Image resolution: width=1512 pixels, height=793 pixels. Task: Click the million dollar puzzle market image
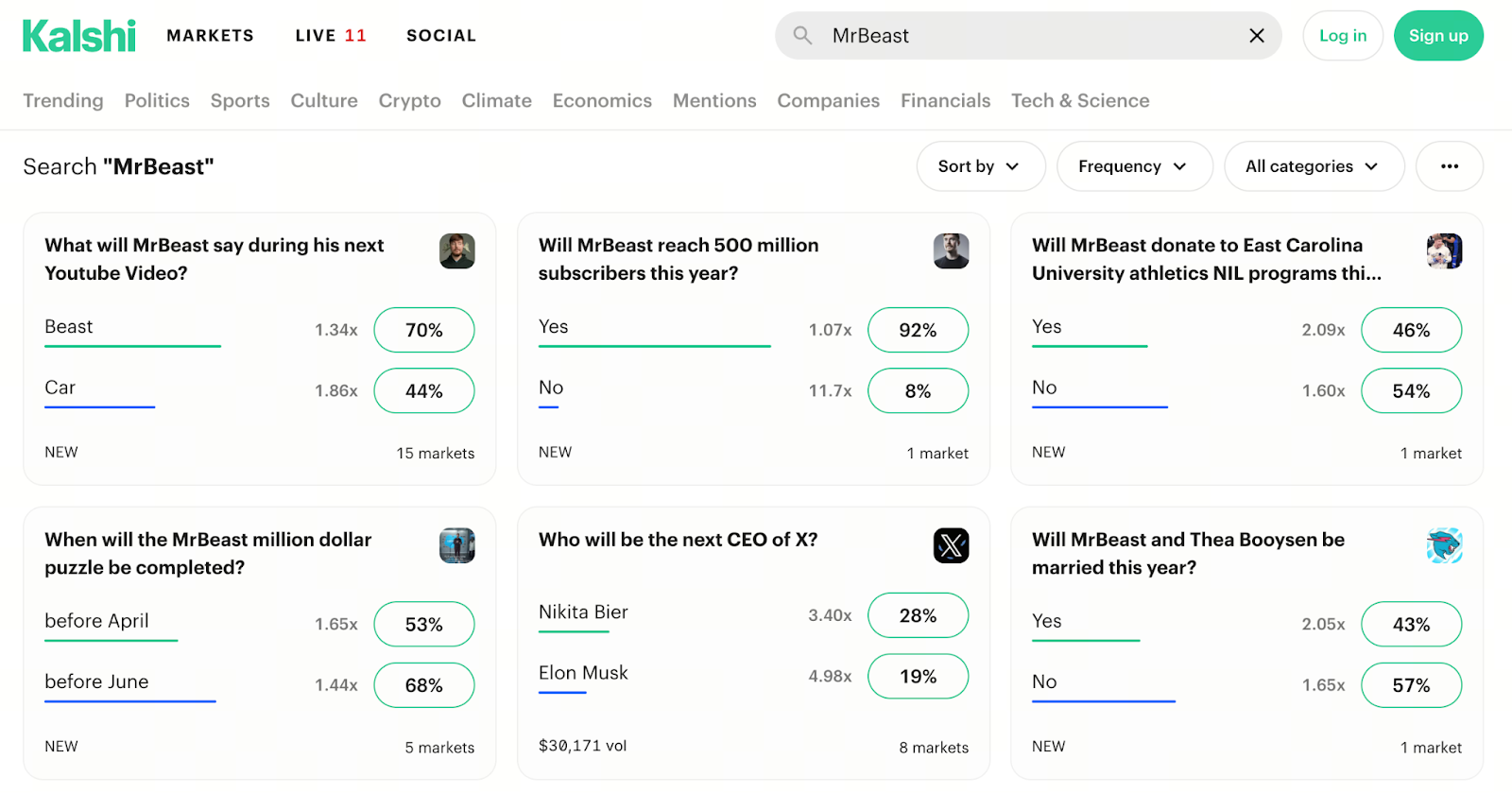pyautogui.click(x=456, y=545)
